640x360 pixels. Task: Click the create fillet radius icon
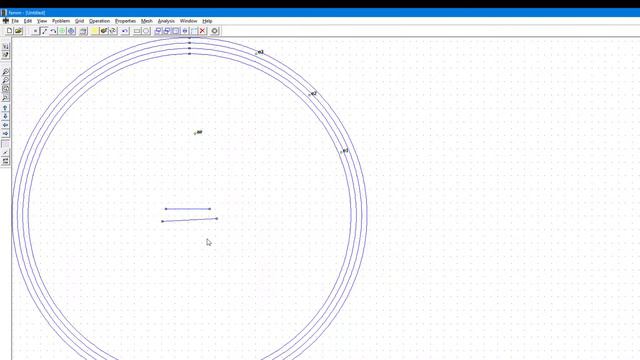point(194,31)
